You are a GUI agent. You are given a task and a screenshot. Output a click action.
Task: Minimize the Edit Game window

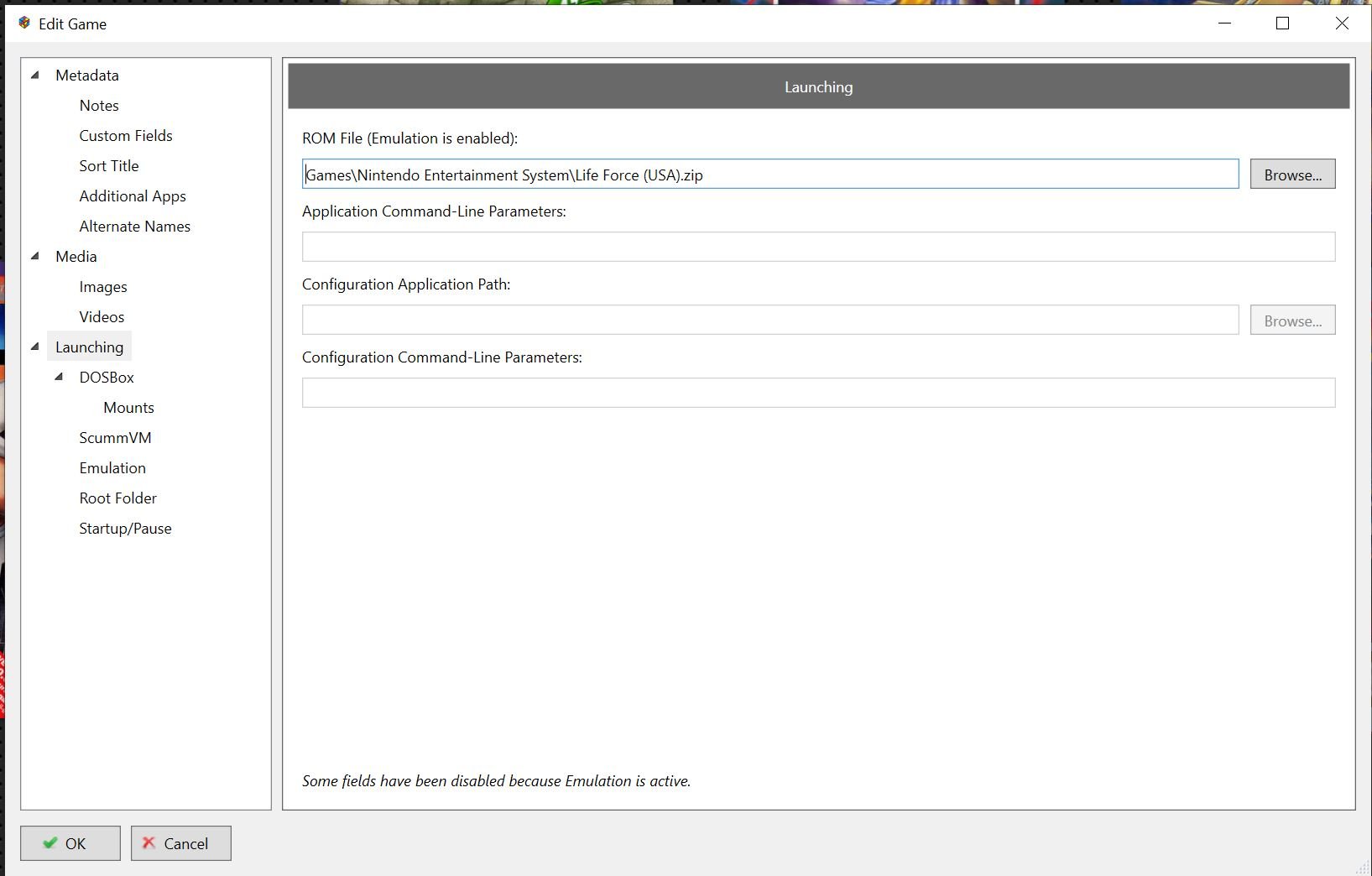pos(1224,23)
